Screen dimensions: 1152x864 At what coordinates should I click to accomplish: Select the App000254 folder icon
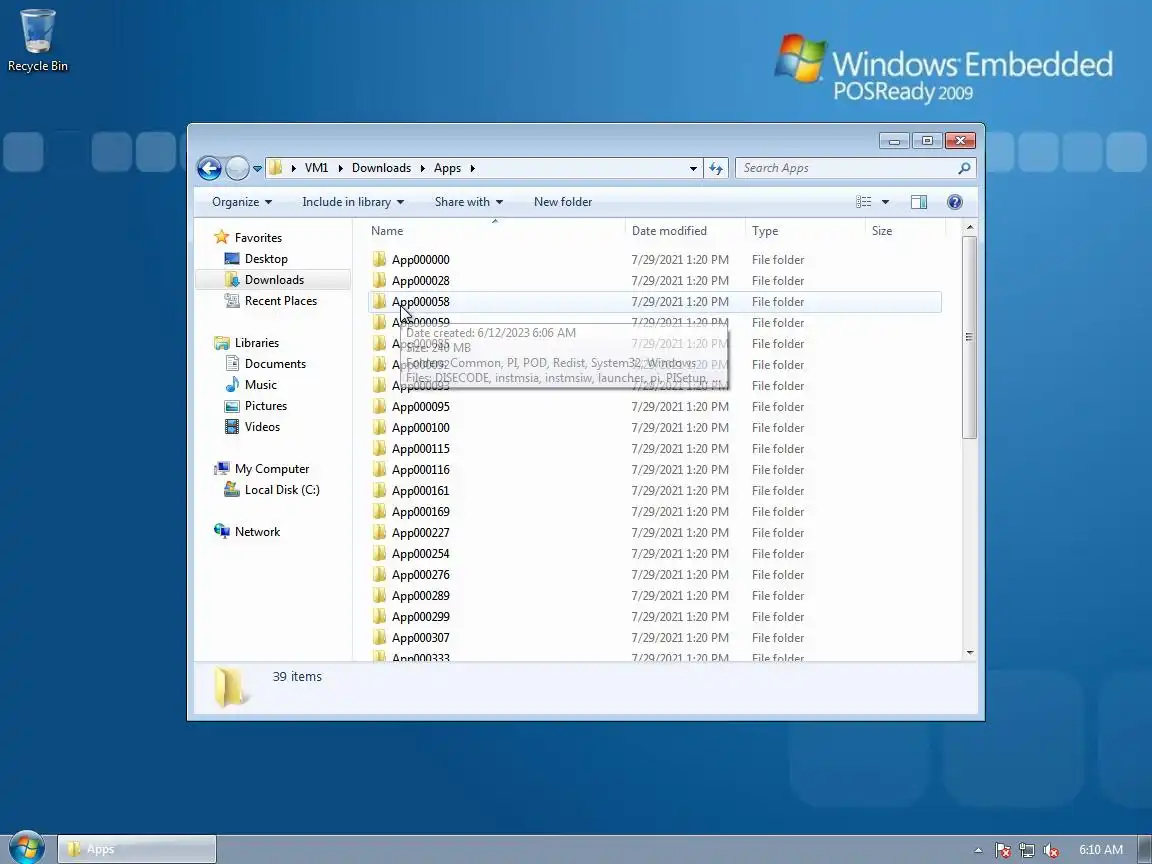[379, 553]
